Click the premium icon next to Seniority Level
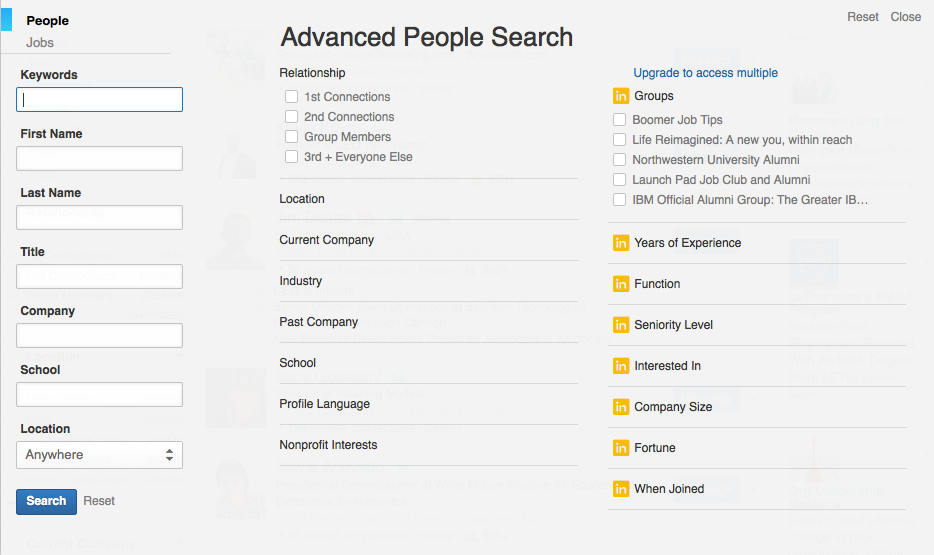Image resolution: width=934 pixels, height=555 pixels. 620,325
